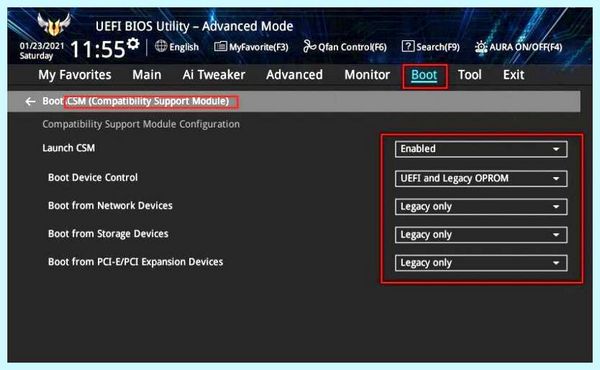Screen dimensions: 600x370
Task: Click CSM (Compatibility Support Module) breadcrumb
Action: [148, 101]
